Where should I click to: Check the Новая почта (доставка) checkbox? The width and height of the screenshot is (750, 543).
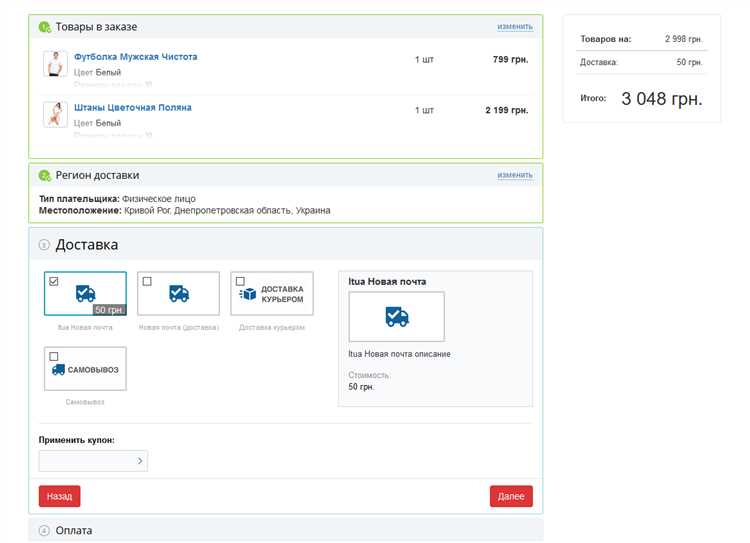coord(147,281)
